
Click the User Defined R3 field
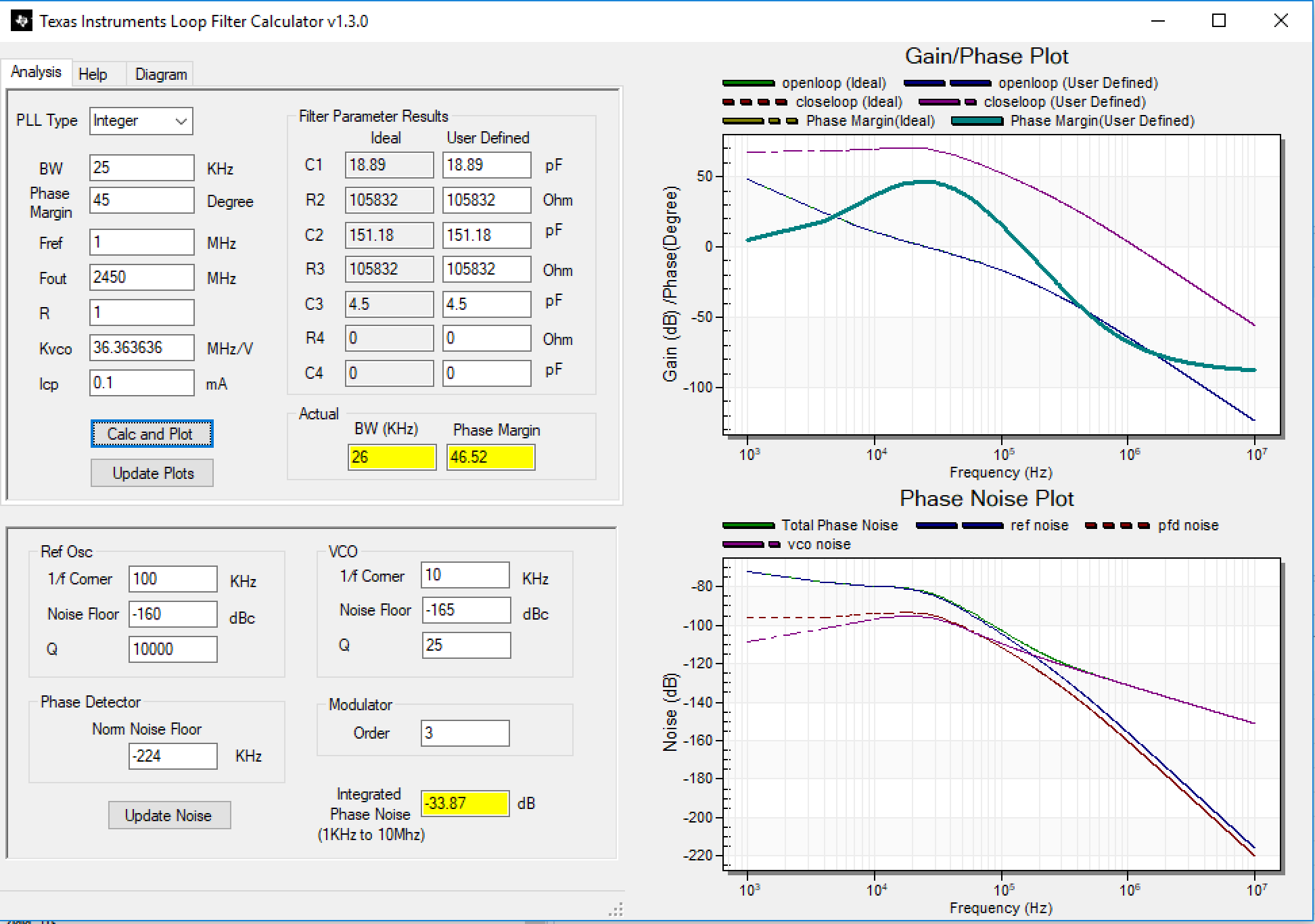click(487, 269)
